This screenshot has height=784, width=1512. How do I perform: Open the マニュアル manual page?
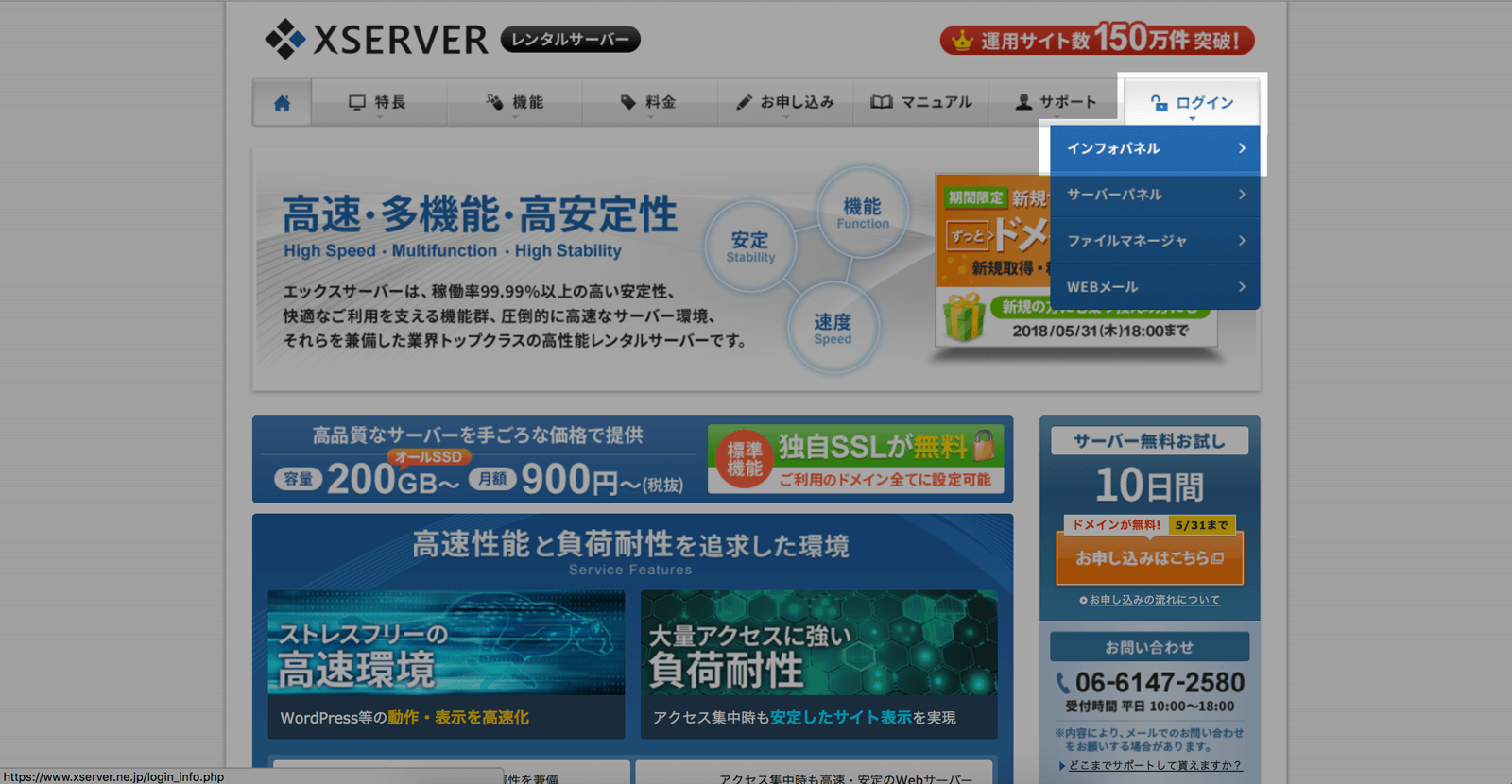click(921, 102)
